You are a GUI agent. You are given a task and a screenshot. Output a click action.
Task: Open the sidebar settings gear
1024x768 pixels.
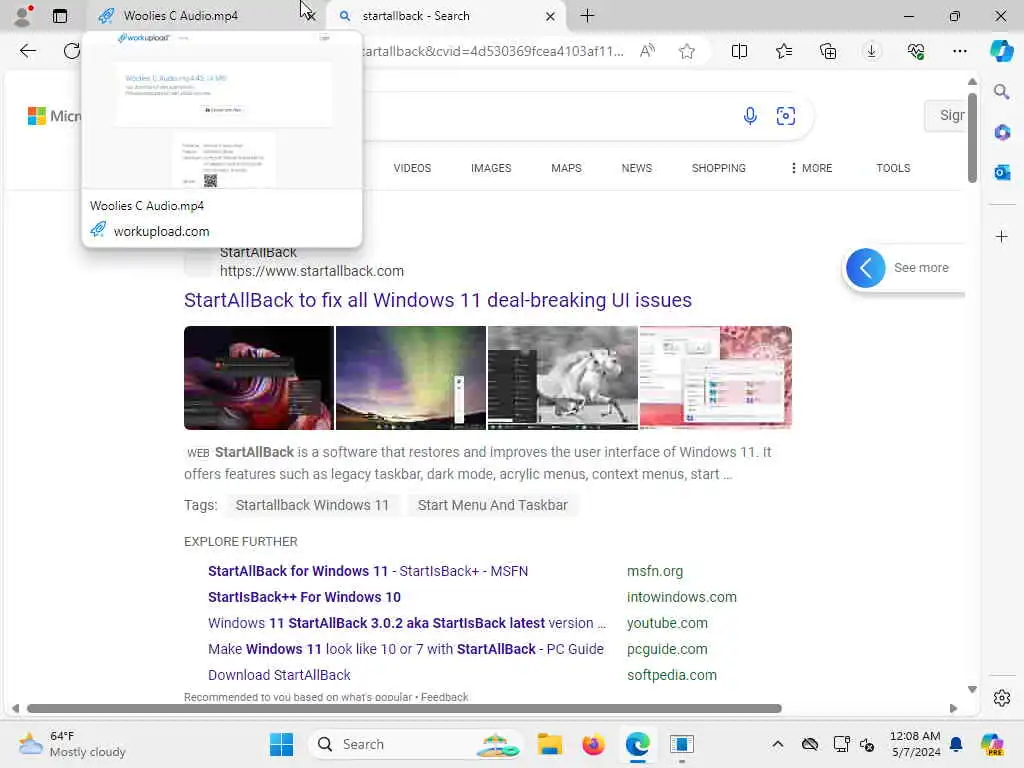click(1002, 698)
